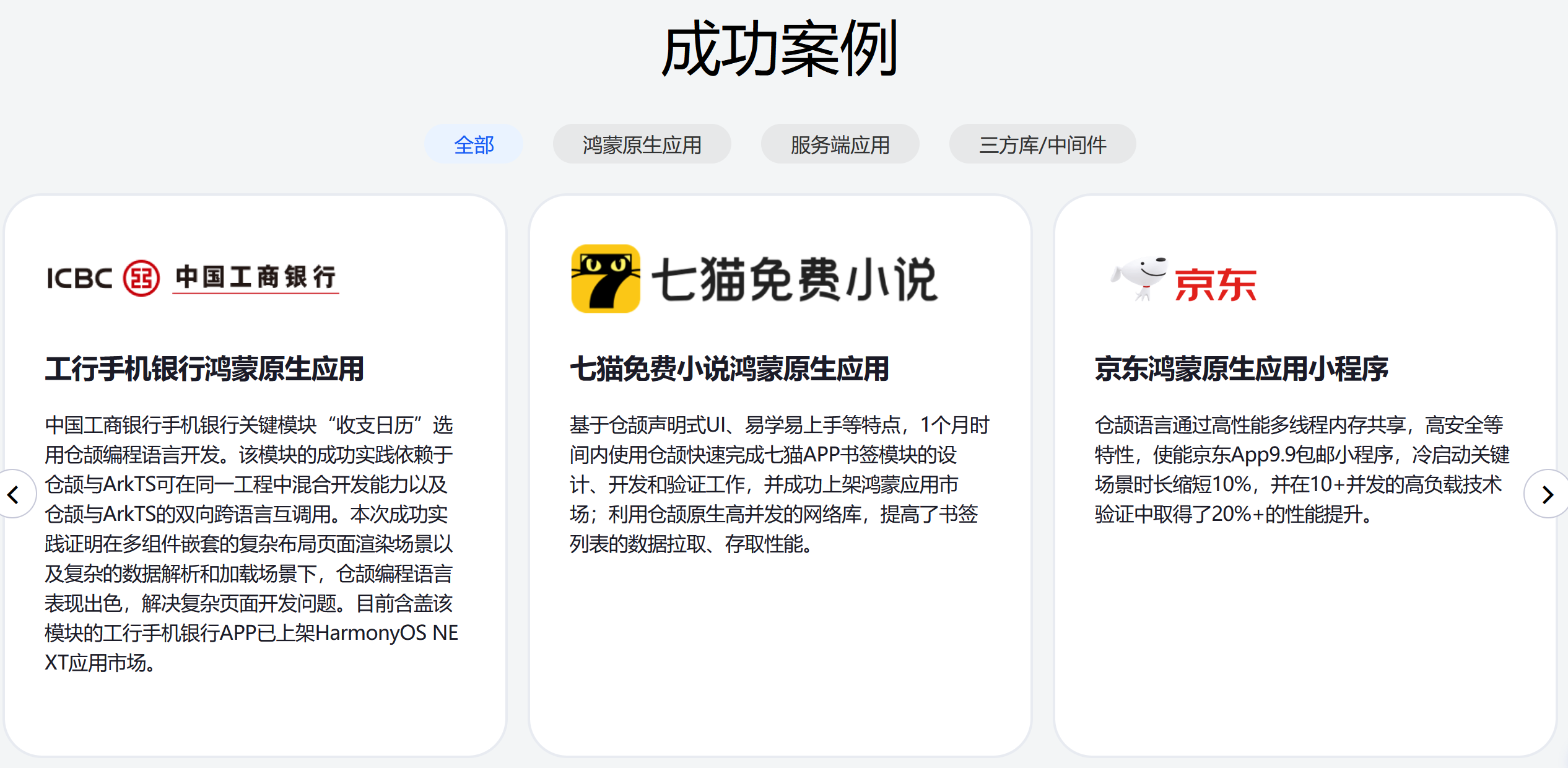The height and width of the screenshot is (768, 1568).
Task: Click the 七猫免费小说 logo wordmark
Action: point(795,280)
